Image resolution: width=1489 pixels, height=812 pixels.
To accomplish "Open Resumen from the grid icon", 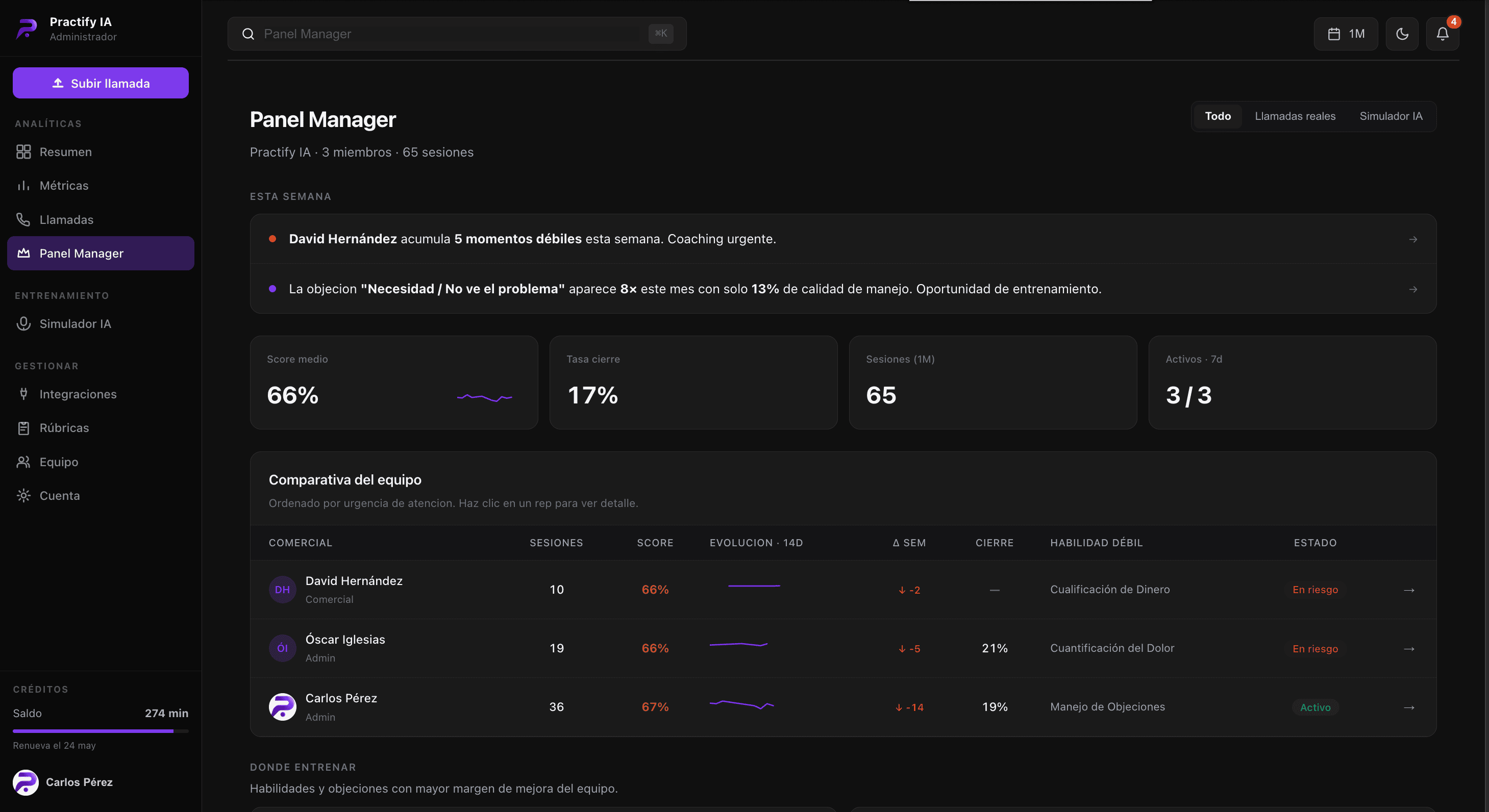I will [23, 152].
